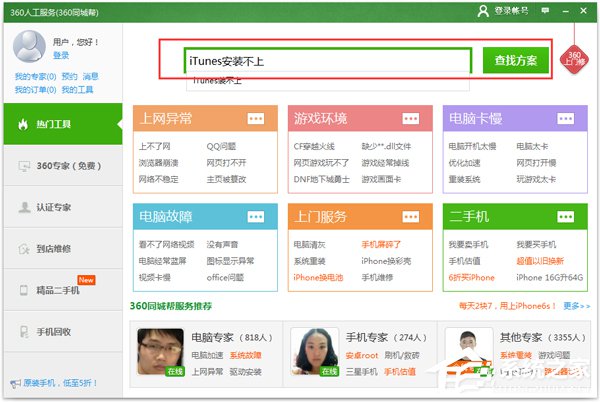600x402 pixels.
Task: Open 到店维修 from the sidebar
Action: point(61,248)
